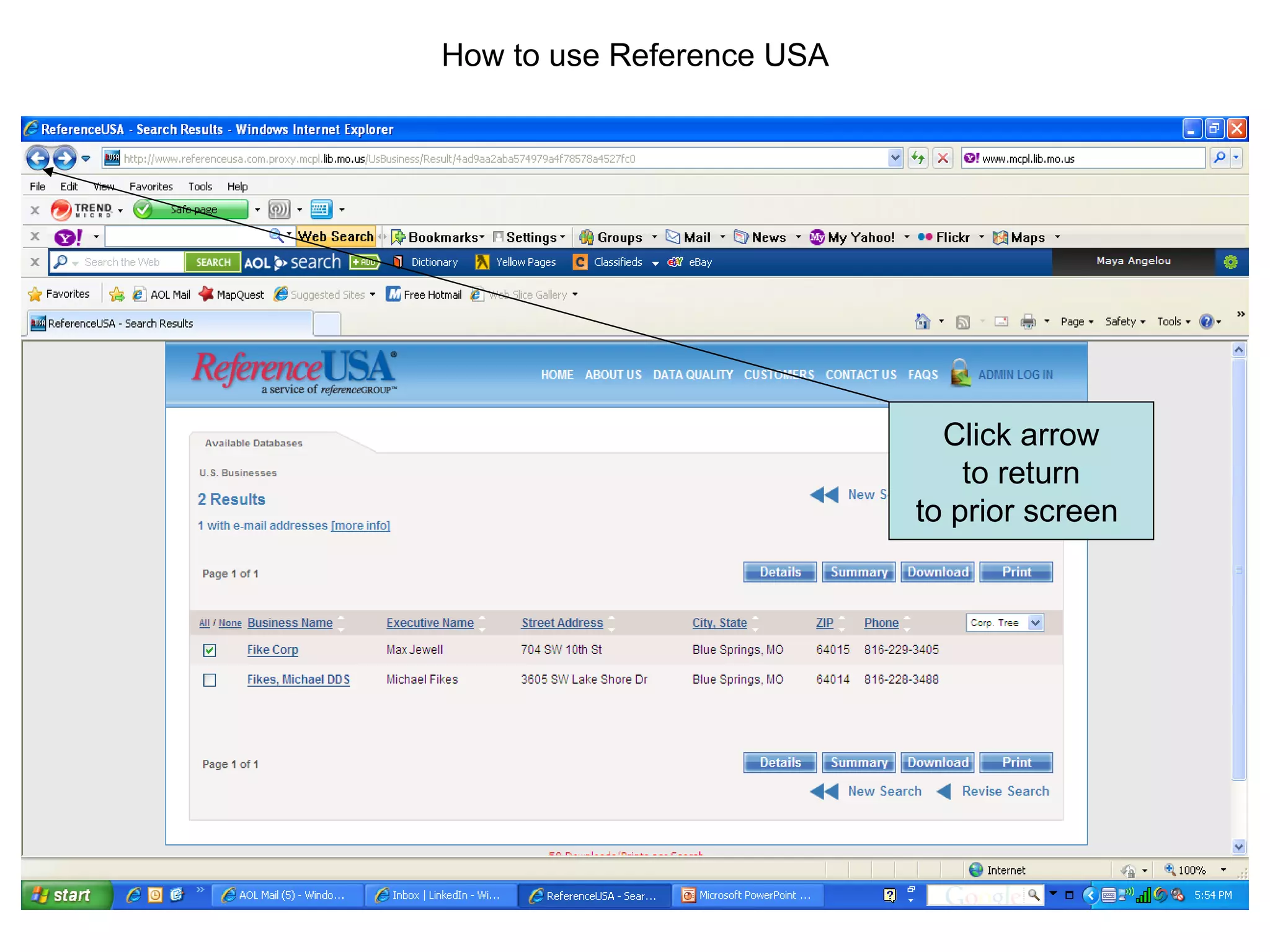Open the Edit menu
This screenshot has height=952, width=1270.
(69, 187)
